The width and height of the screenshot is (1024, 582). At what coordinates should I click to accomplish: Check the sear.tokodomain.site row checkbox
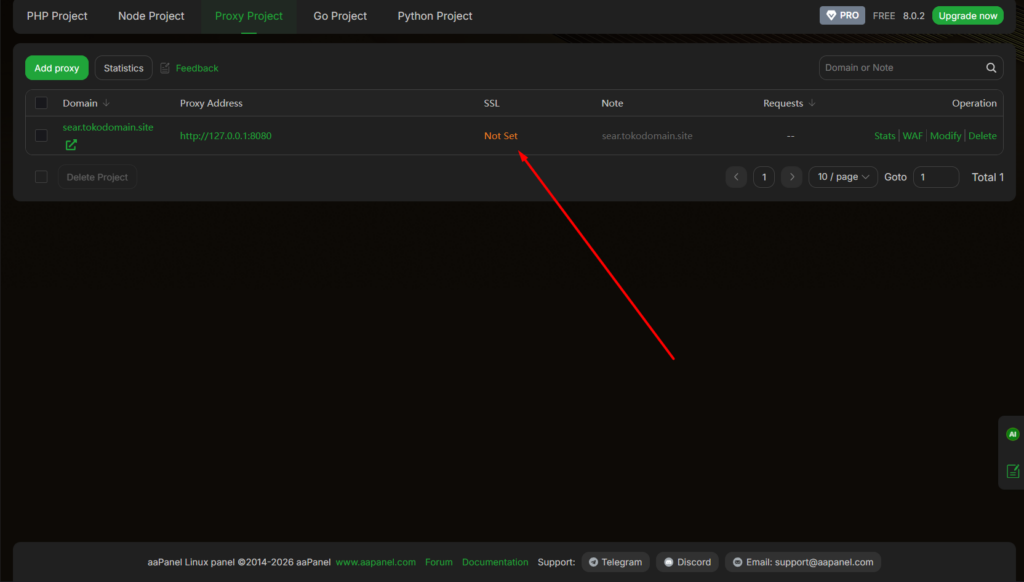pyautogui.click(x=41, y=136)
